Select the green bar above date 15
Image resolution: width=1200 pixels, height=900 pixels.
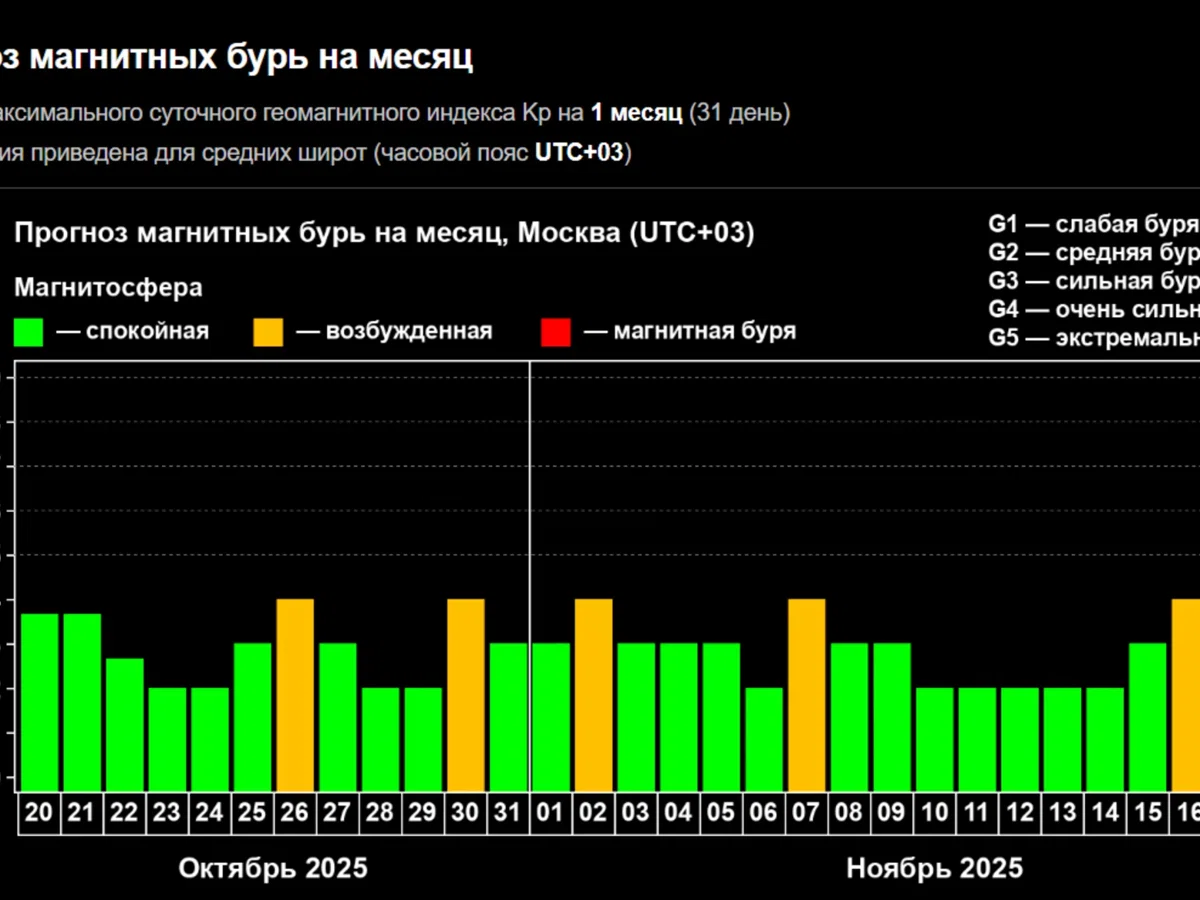point(1148,716)
